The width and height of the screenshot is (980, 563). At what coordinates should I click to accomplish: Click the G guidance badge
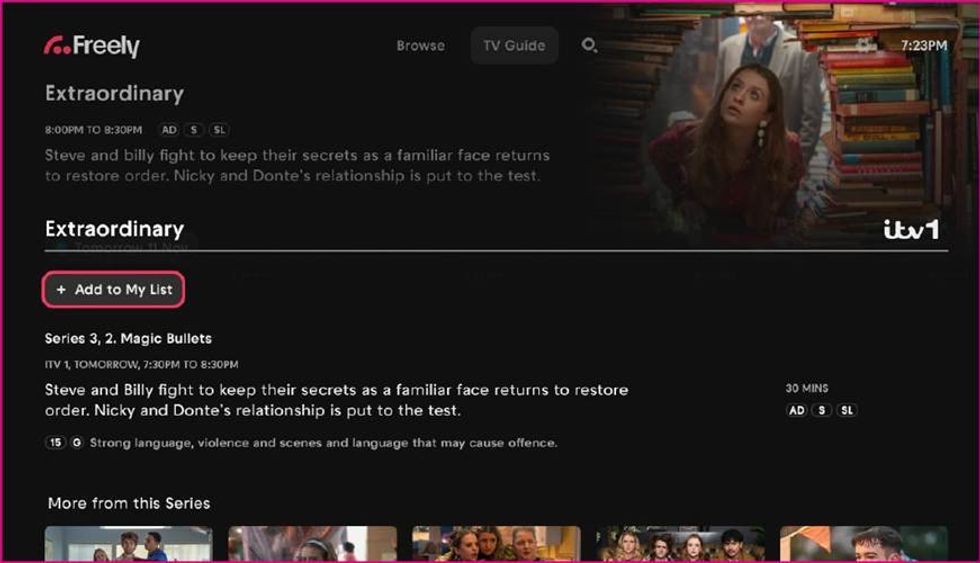pos(76,442)
